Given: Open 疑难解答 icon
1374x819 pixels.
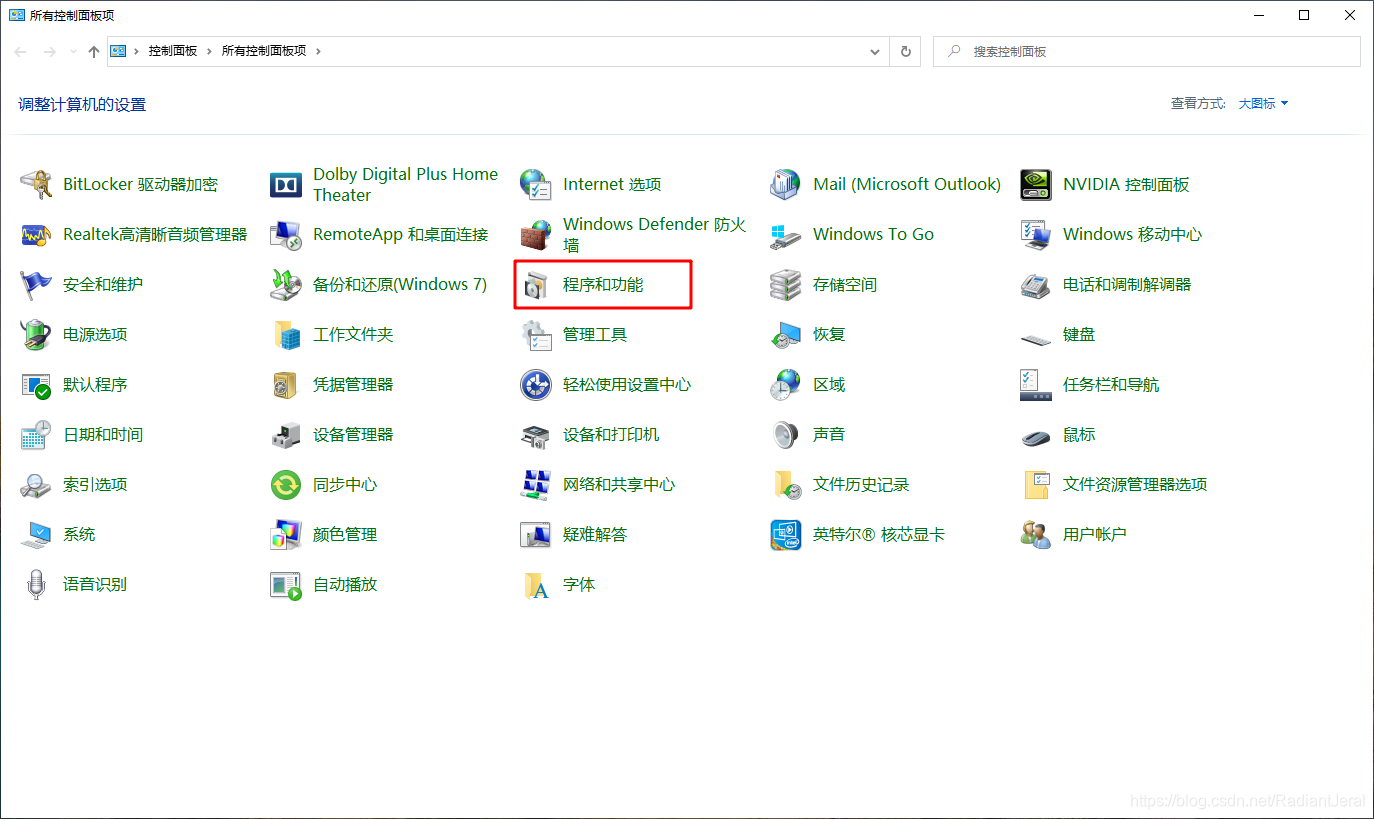Looking at the screenshot, I should (x=536, y=534).
